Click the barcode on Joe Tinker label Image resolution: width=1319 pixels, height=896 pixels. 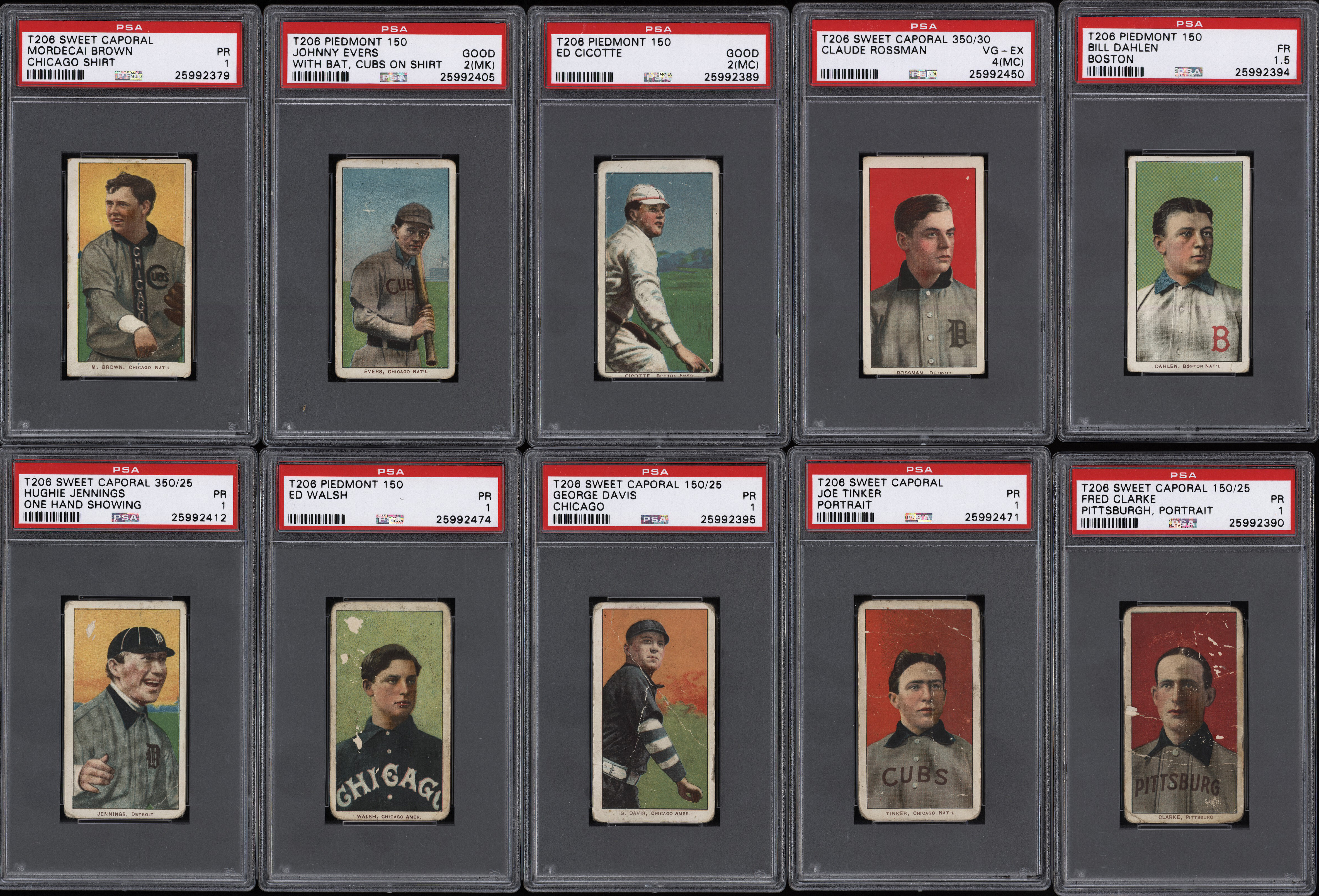(846, 518)
